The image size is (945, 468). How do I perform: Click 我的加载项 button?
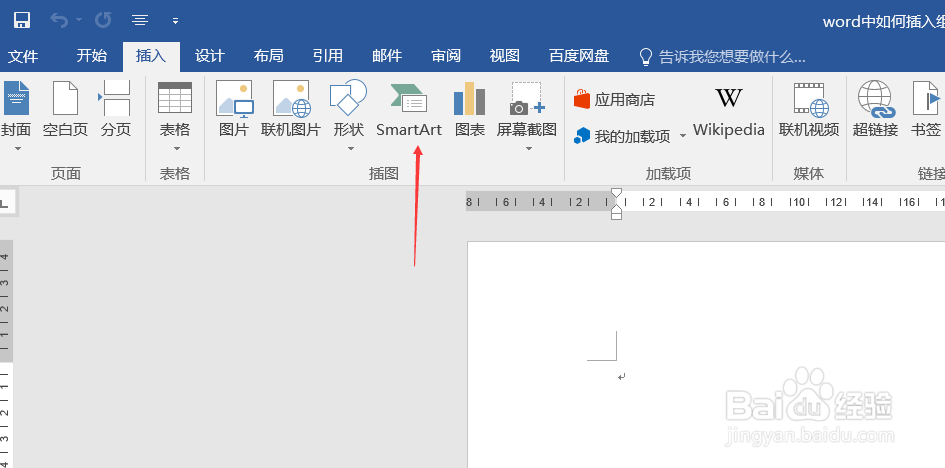[622, 136]
